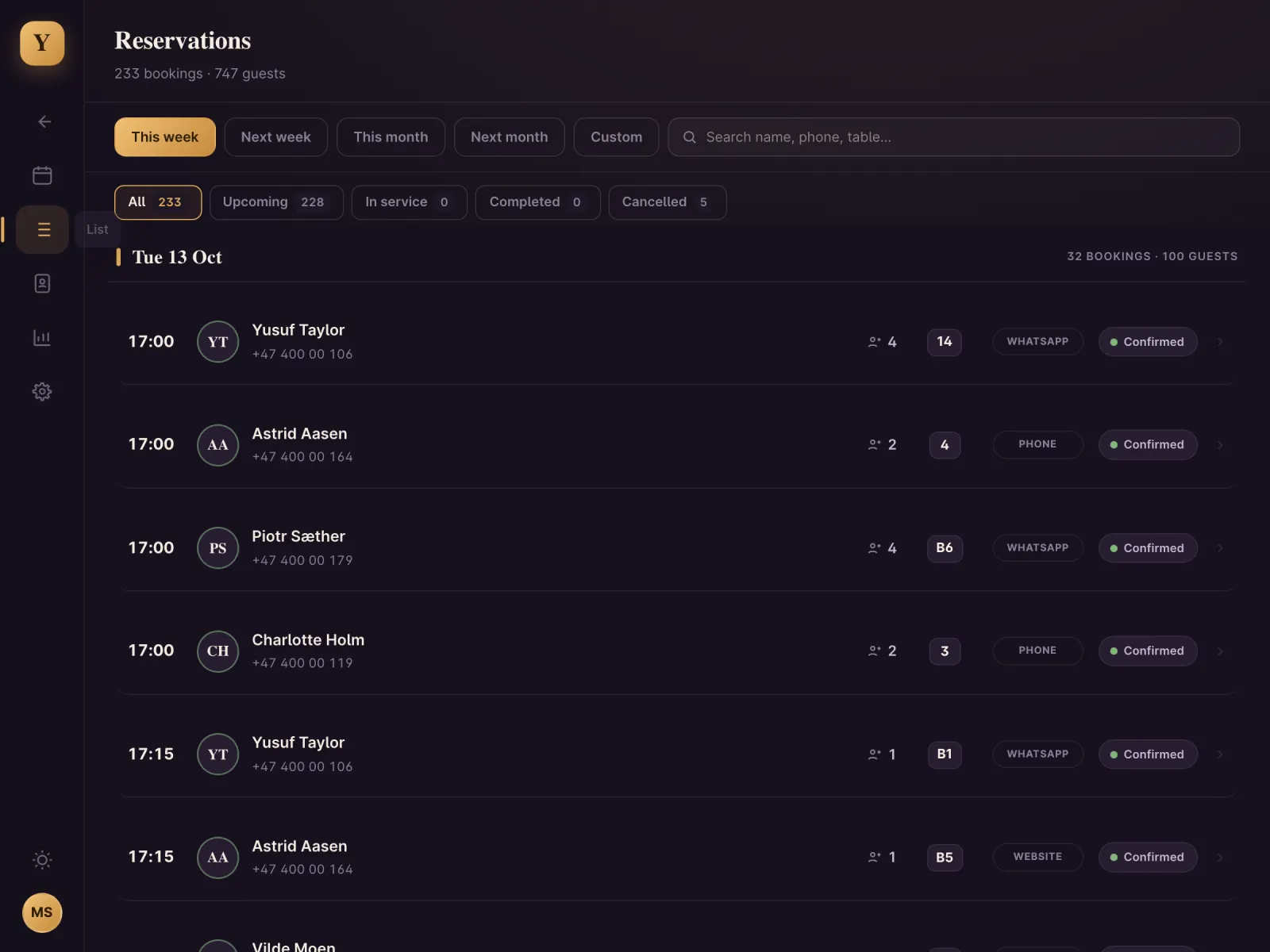Click the search magnifier icon

click(690, 137)
